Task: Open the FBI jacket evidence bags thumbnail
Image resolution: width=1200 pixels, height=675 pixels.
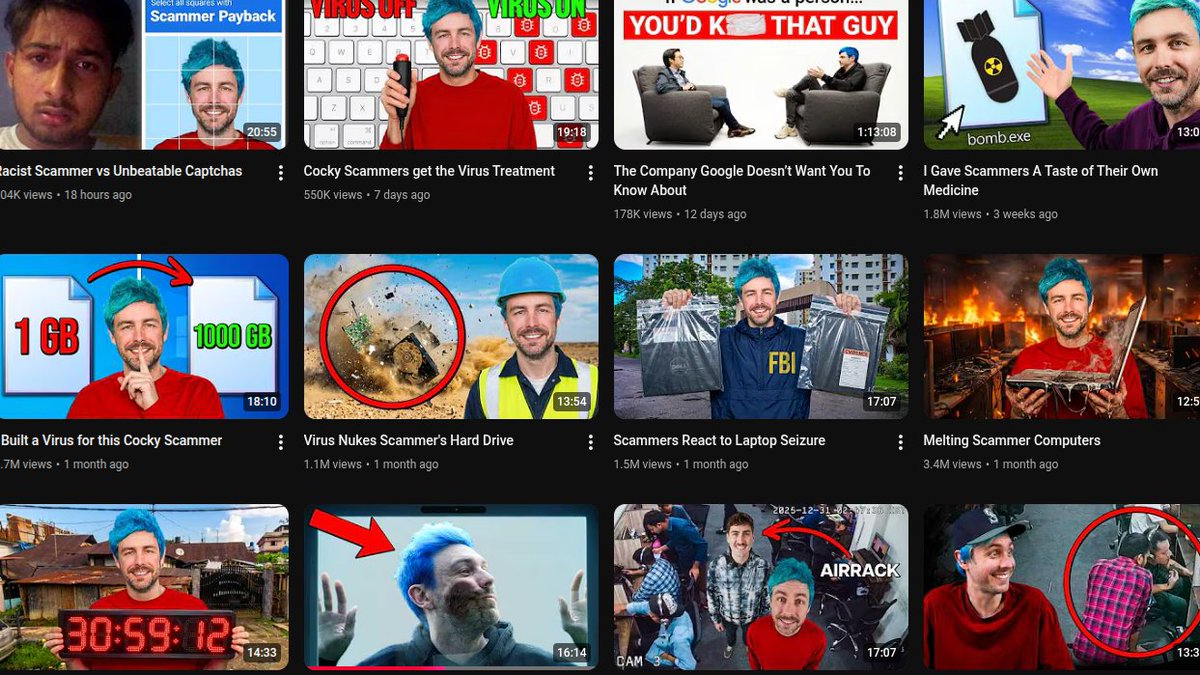Action: pyautogui.click(x=761, y=337)
